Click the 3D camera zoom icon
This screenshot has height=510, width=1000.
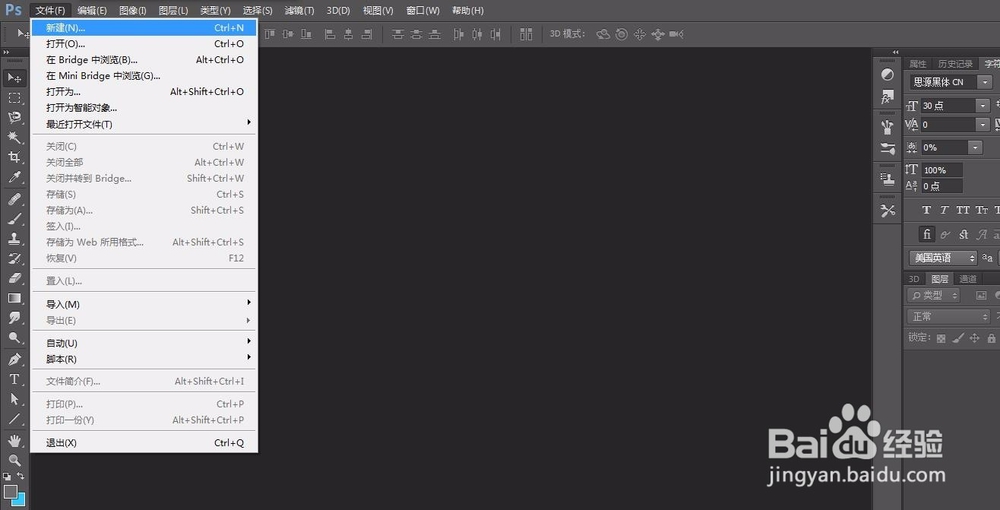point(677,34)
